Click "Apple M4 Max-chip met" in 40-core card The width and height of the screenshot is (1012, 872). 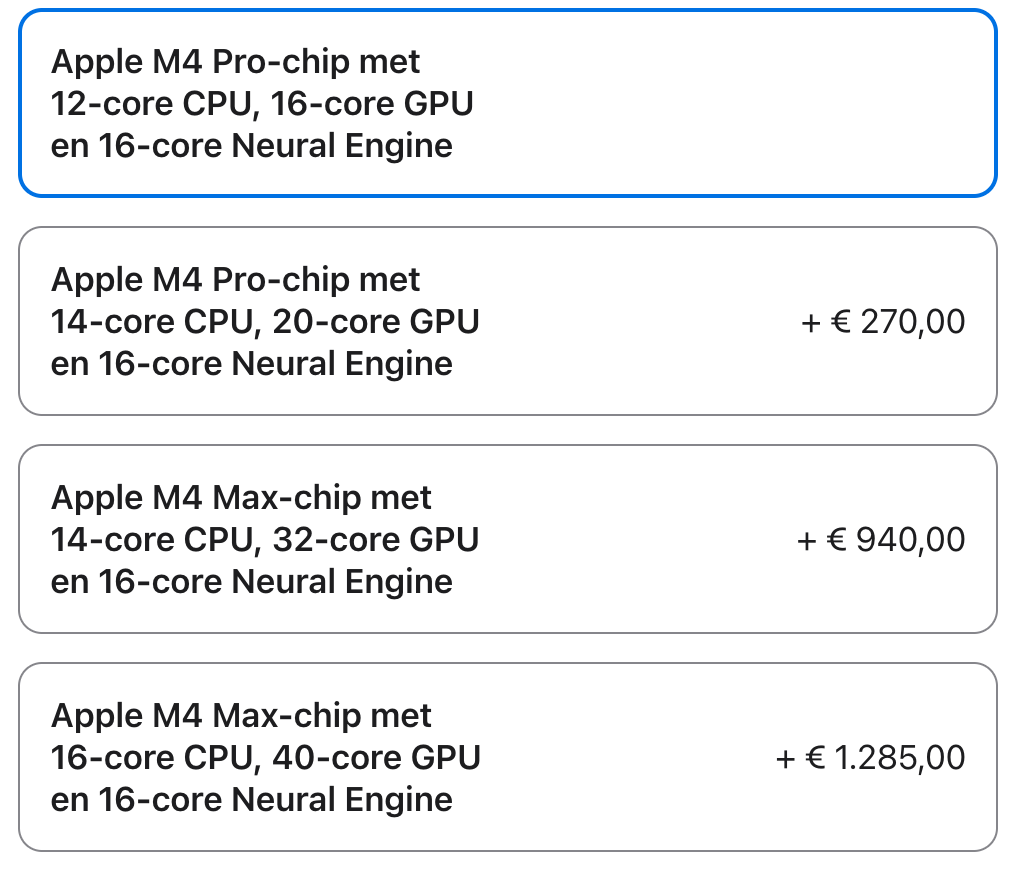tap(241, 716)
